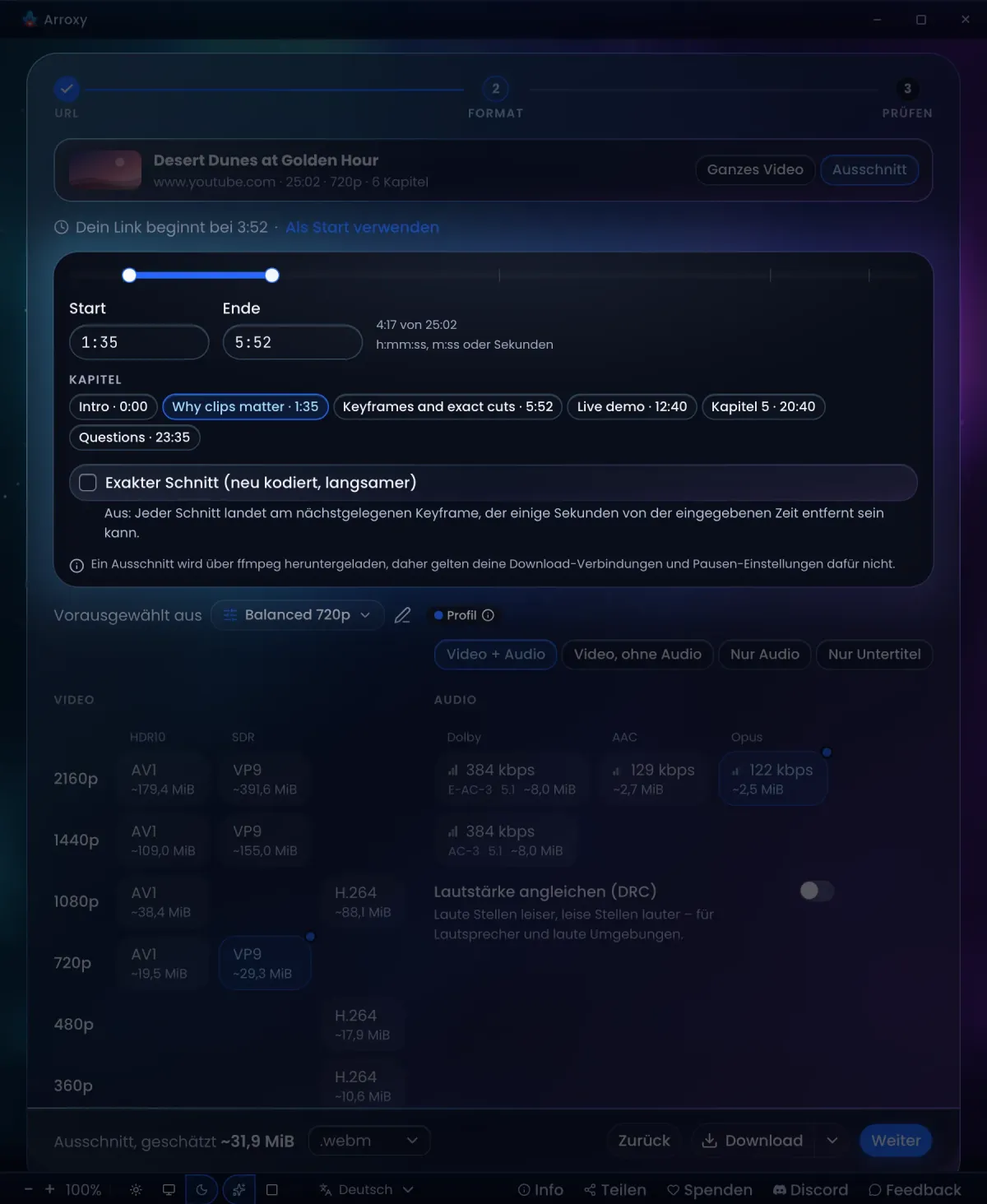Image resolution: width=987 pixels, height=1204 pixels.
Task: Click the Arroxy app logo
Action: coord(30,19)
